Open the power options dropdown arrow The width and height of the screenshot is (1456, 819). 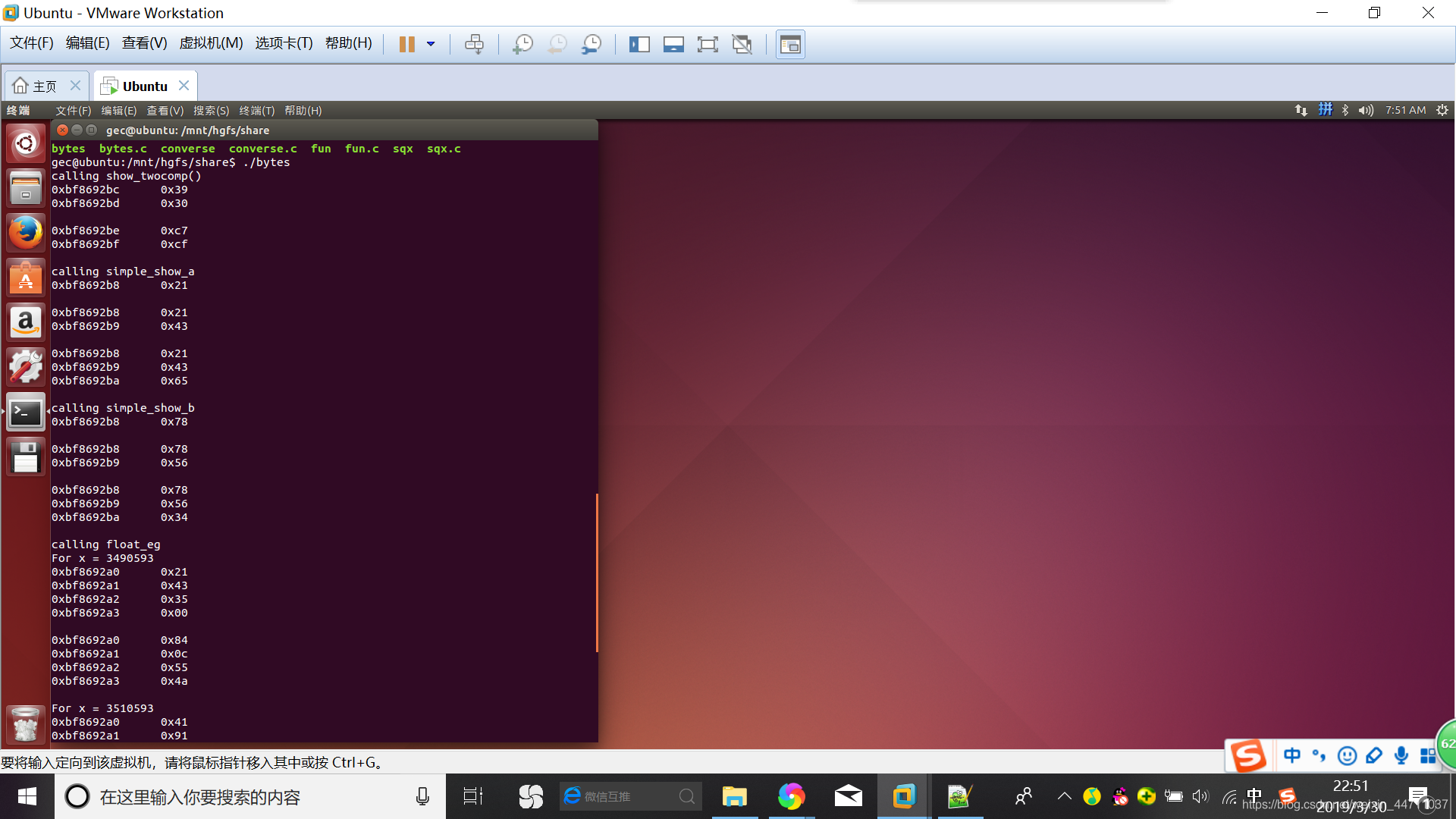point(431,44)
